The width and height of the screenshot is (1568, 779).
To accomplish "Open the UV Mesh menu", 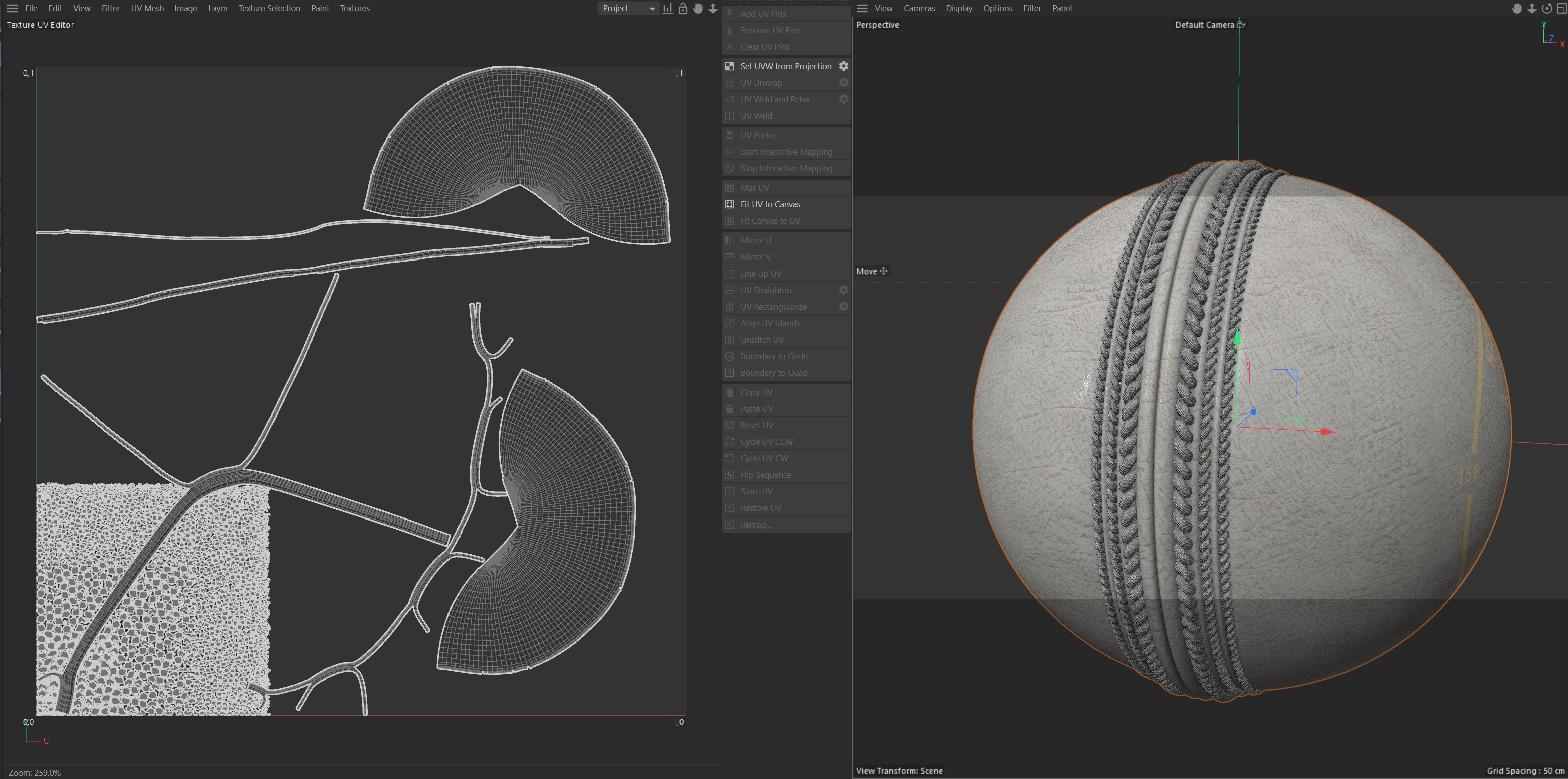I will (x=147, y=8).
